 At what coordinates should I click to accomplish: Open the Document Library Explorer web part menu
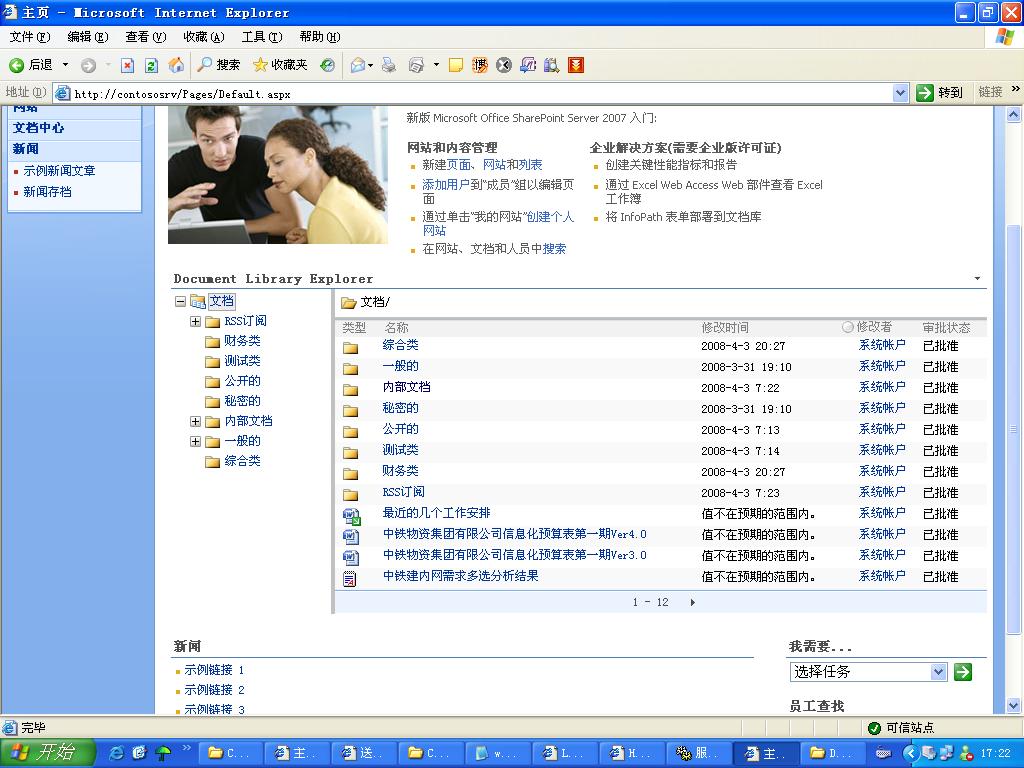[977, 279]
